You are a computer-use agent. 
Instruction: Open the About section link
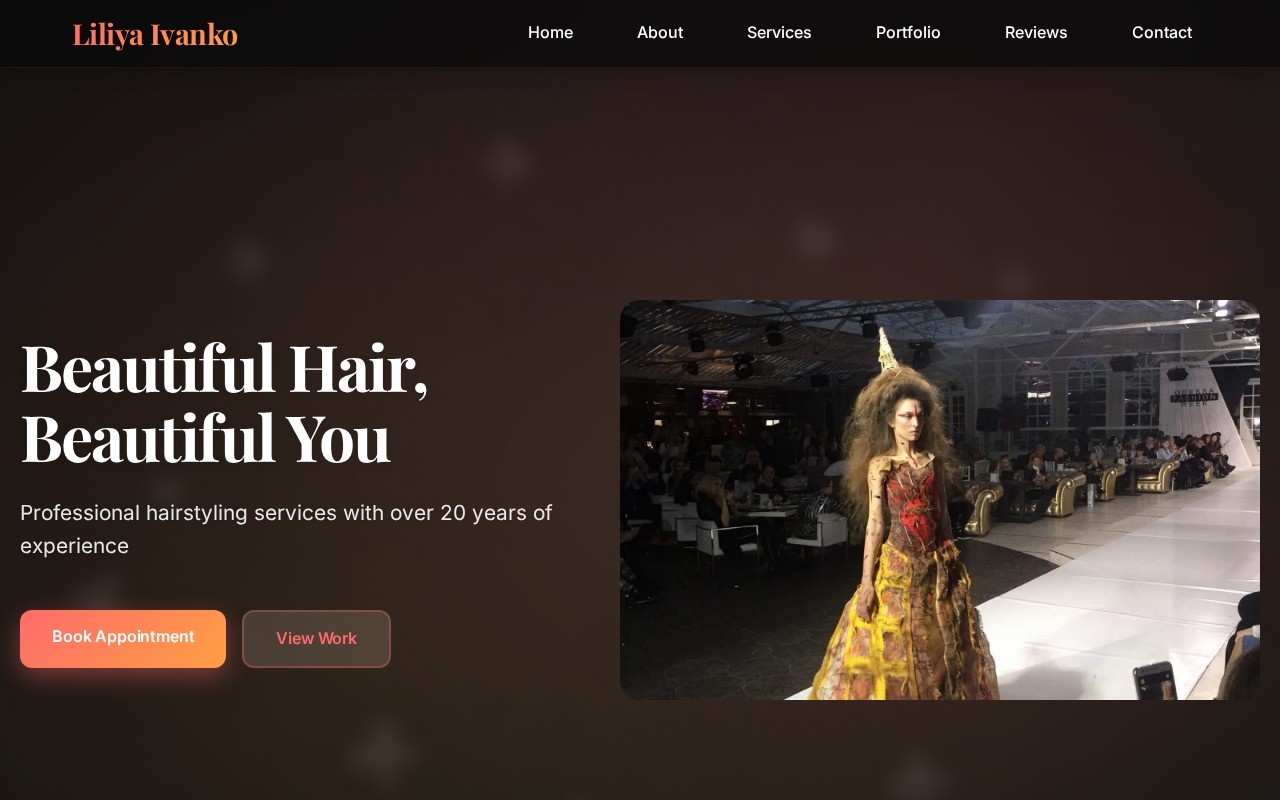[660, 32]
